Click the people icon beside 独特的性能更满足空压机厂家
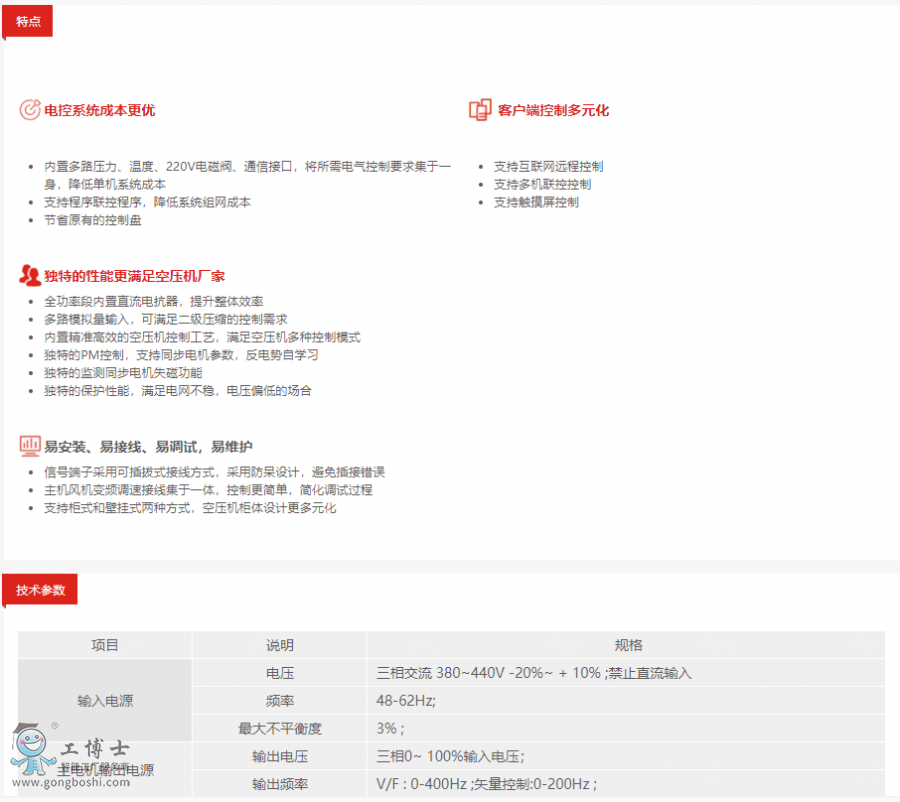Screen dimensions: 900x802 click(x=30, y=275)
